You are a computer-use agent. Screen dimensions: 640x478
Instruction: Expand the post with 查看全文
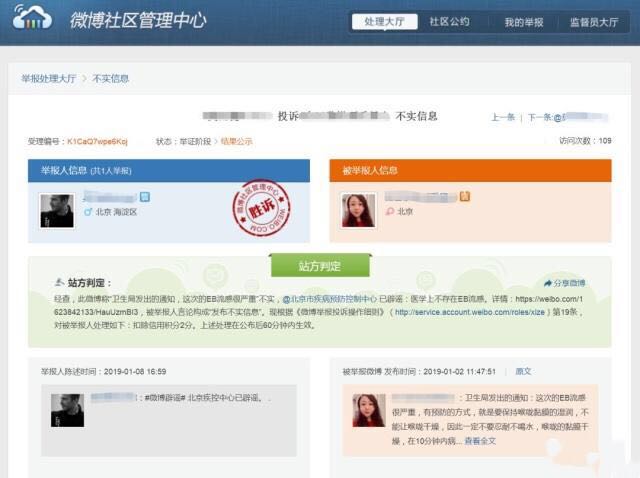480,441
